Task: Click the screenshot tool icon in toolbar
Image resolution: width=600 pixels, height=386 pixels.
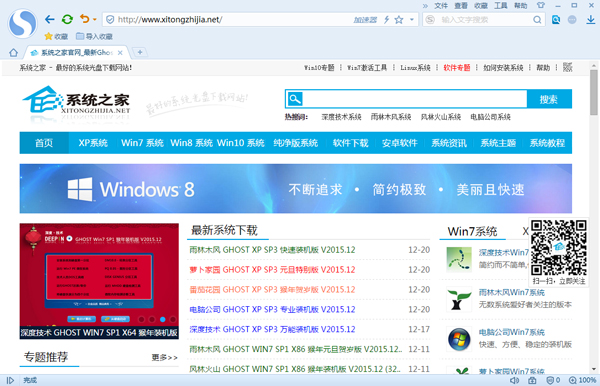Action: (556, 20)
